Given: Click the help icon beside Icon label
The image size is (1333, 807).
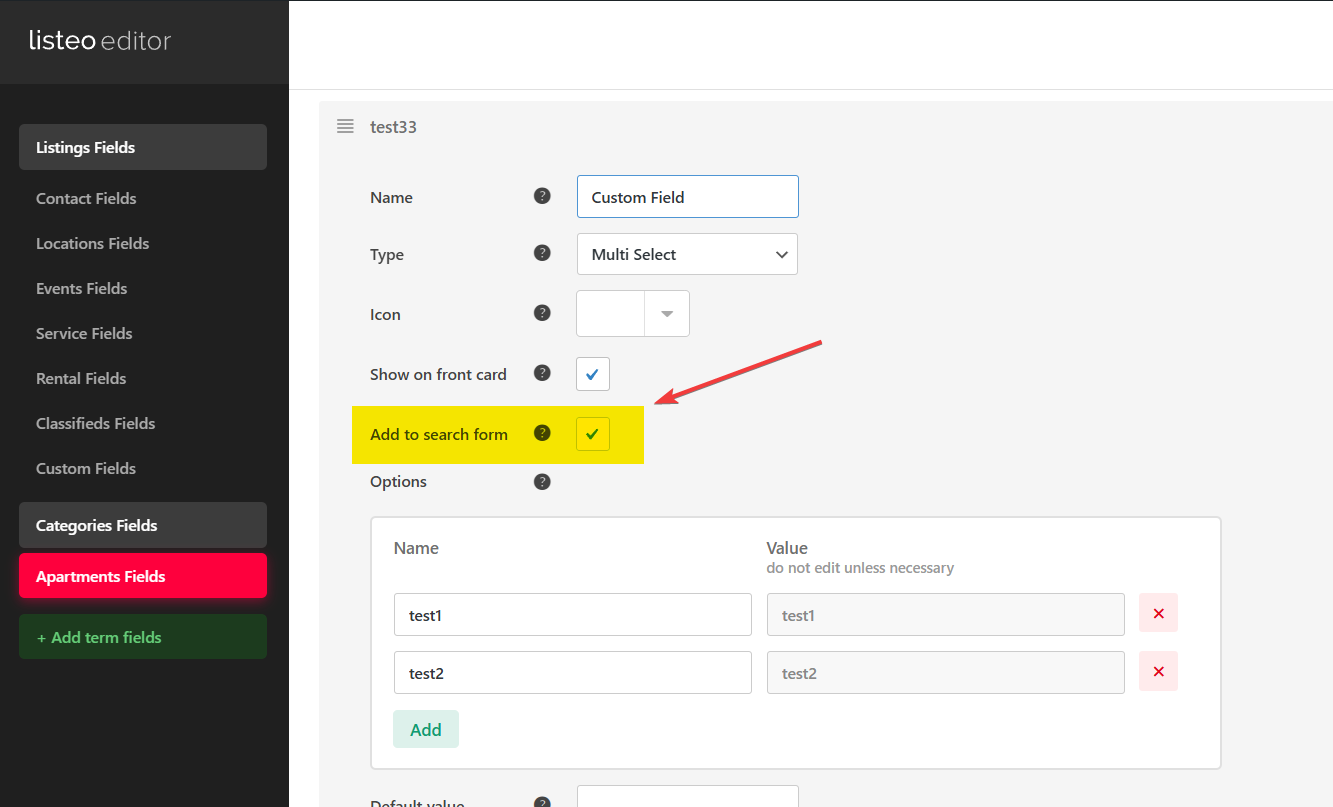Looking at the screenshot, I should coord(542,313).
